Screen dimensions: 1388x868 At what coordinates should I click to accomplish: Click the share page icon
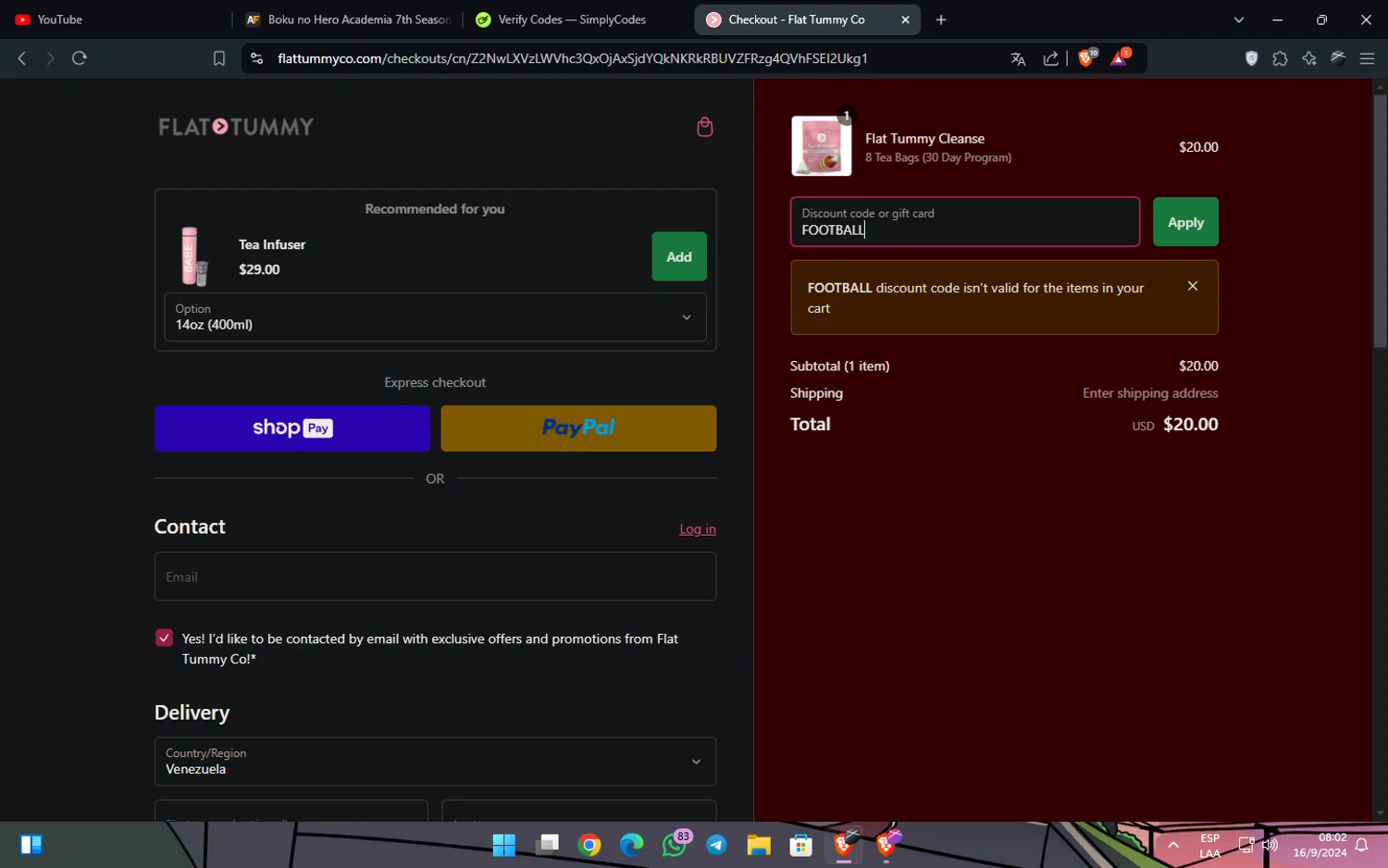click(x=1050, y=58)
